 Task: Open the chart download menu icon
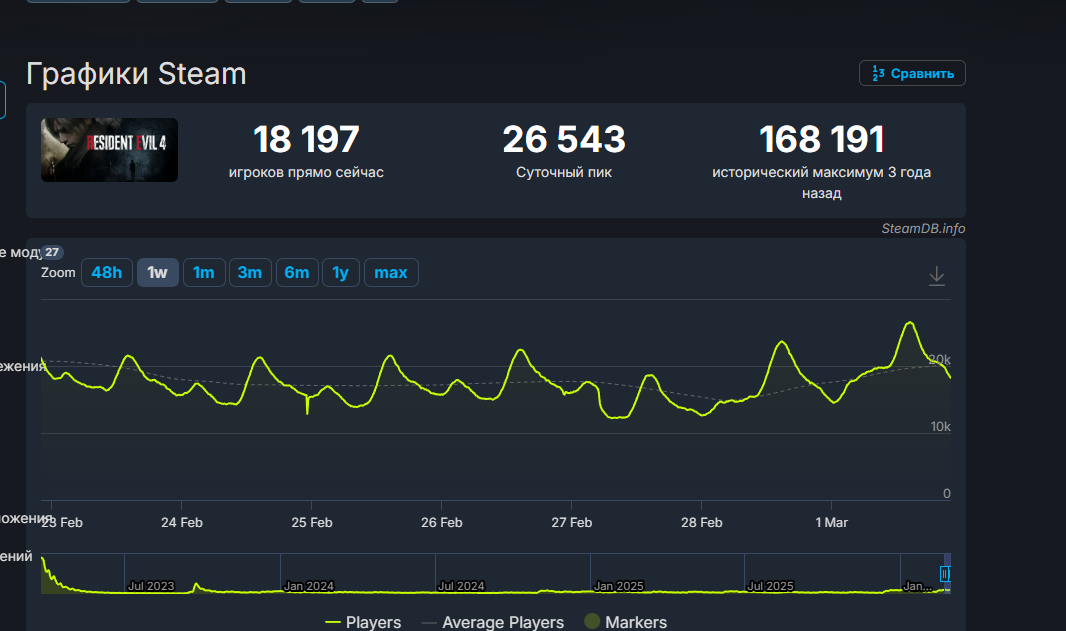[937, 275]
